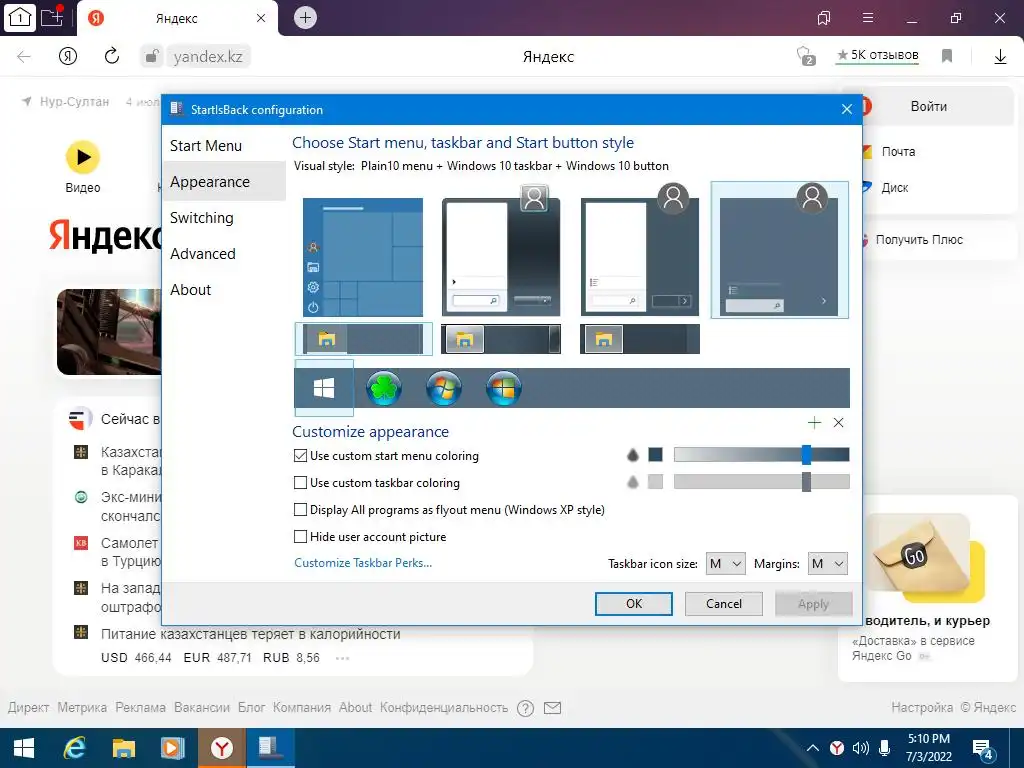Image resolution: width=1024 pixels, height=768 pixels.
Task: Open the notification center with badge 4
Action: pos(982,748)
